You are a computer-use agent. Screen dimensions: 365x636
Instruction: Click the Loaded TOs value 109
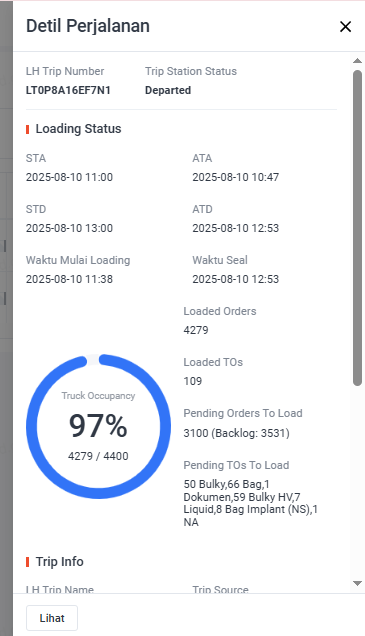pos(193,381)
